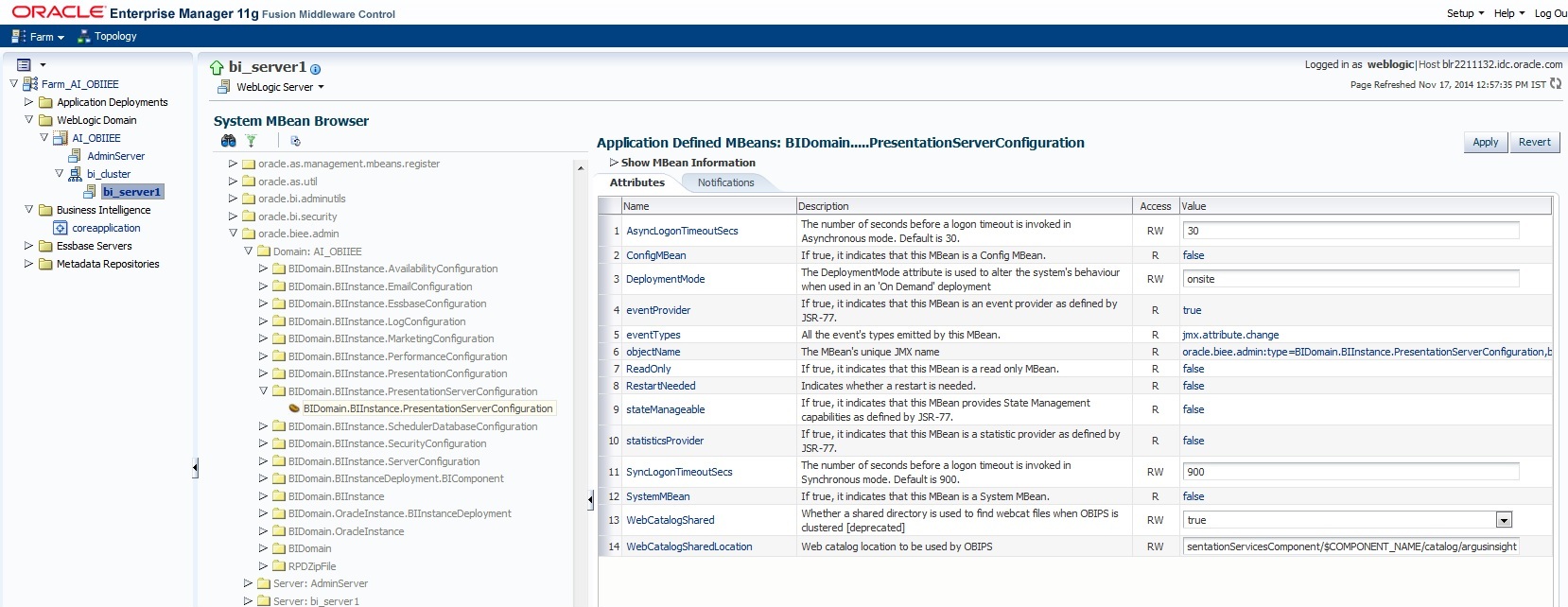Screen dimensions: 1568x607
Task: Click the SyncLogonTimeoutSecs link
Action: (x=679, y=472)
